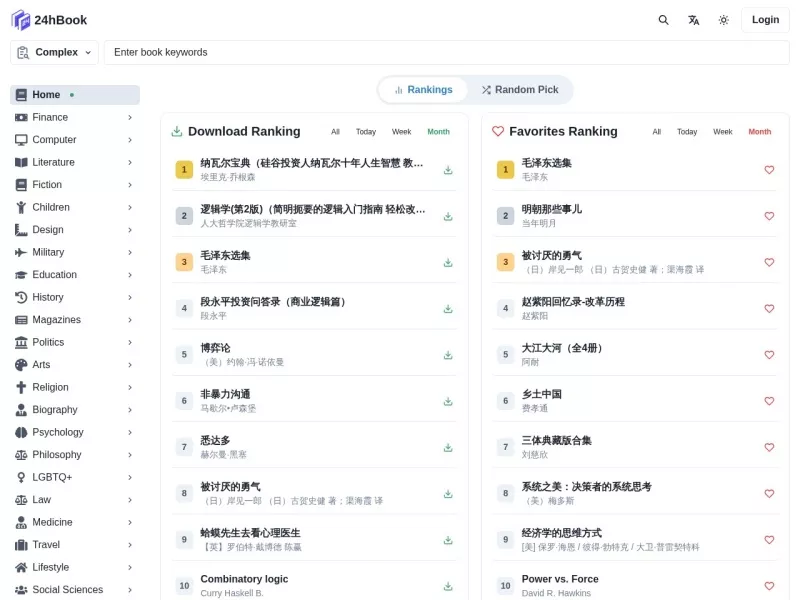800x600 pixels.
Task: Click the LGBTQ+ icon in sidebar
Action: [x=21, y=477]
